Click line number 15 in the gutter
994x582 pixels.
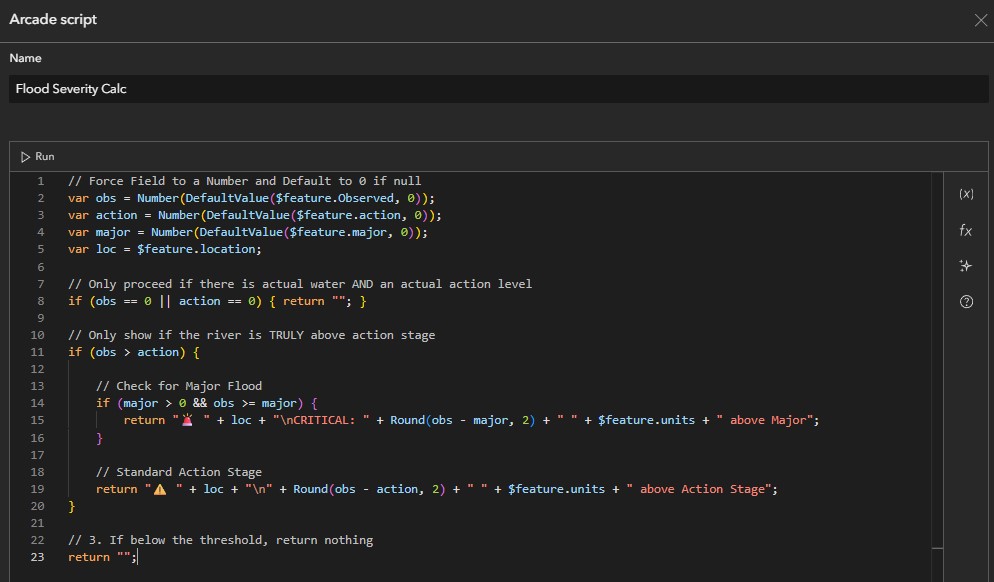pyautogui.click(x=37, y=420)
